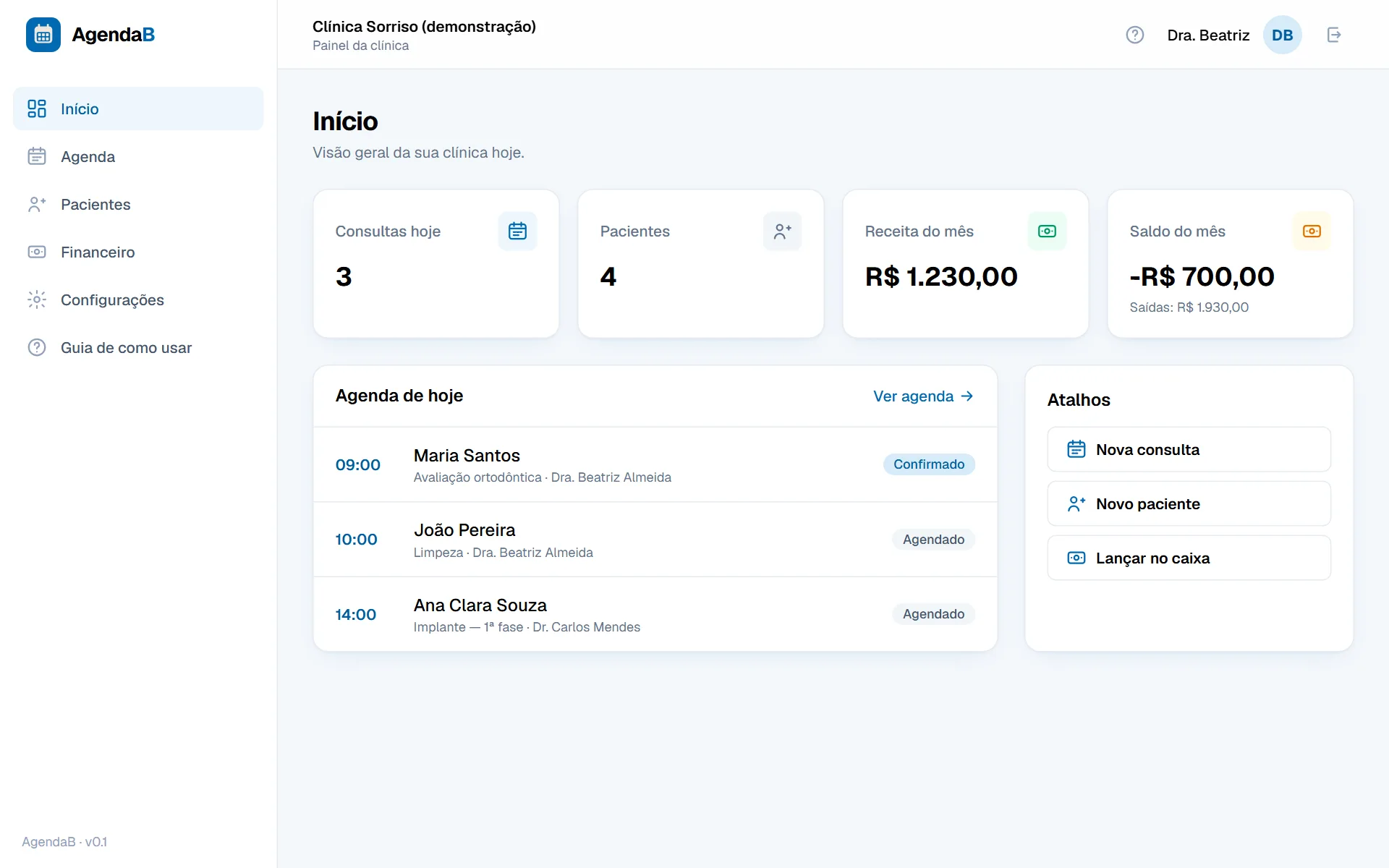Click the Consultas hoje card label

(388, 231)
